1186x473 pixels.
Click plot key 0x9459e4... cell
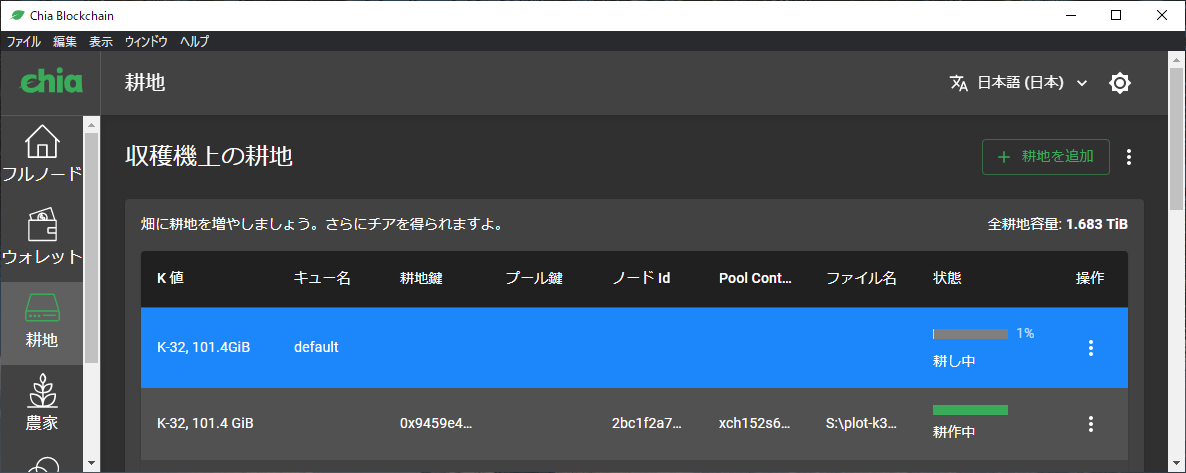click(436, 423)
